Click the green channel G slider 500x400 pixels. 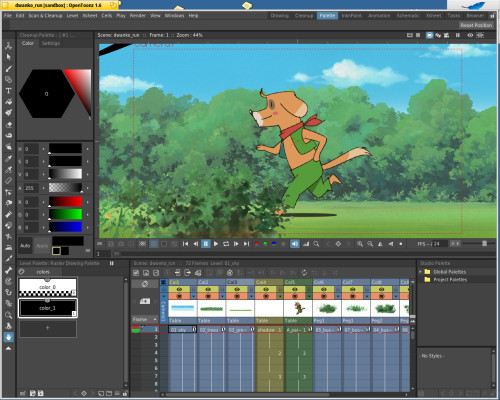coord(65,215)
